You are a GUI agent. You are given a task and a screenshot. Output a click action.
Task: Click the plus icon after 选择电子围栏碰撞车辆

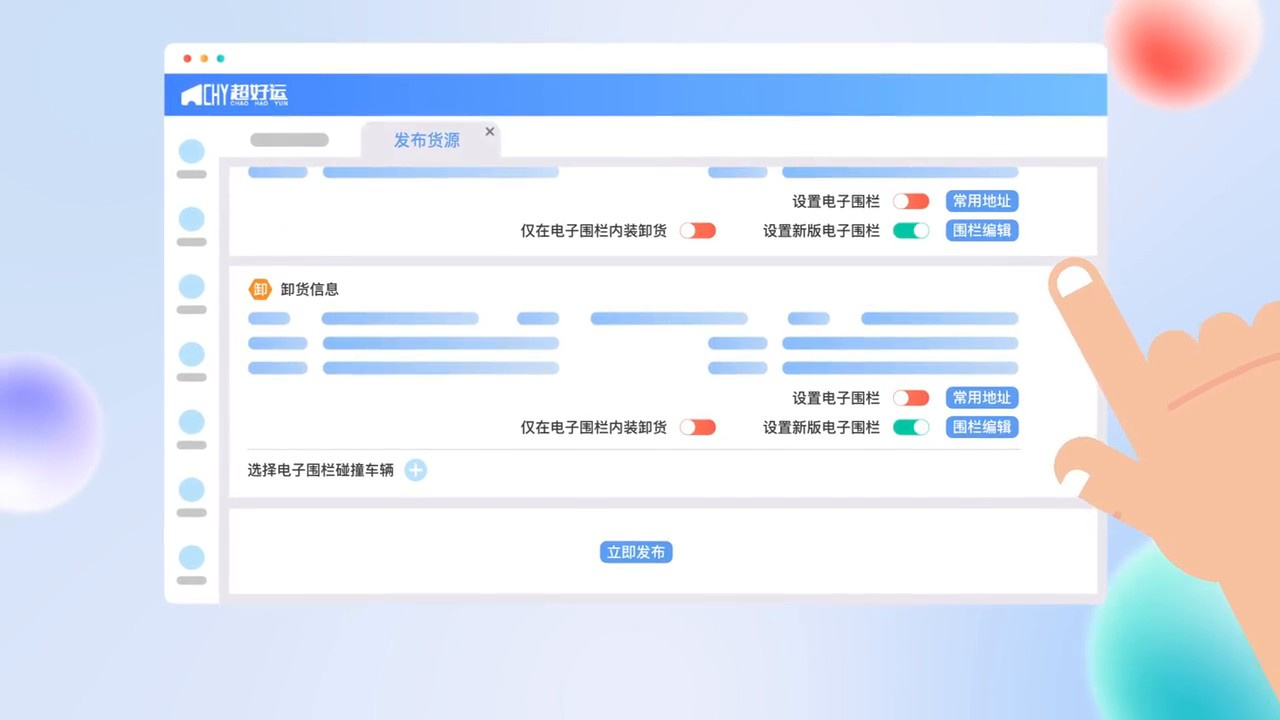click(x=415, y=470)
